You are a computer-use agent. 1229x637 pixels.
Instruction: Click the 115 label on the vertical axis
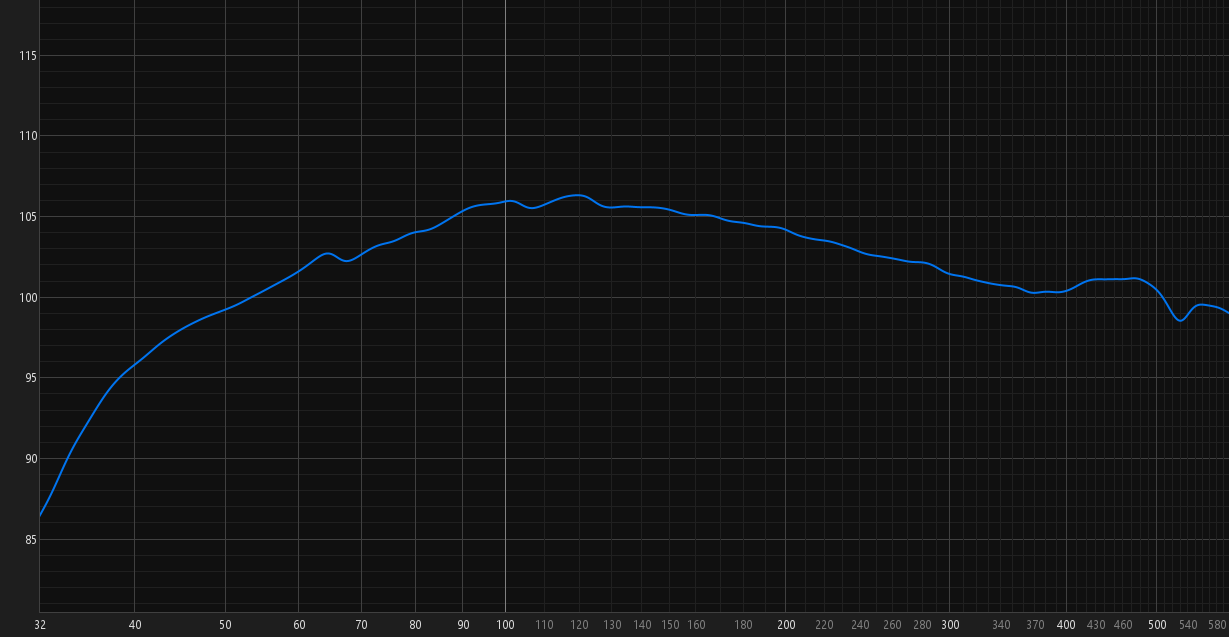(x=28, y=55)
